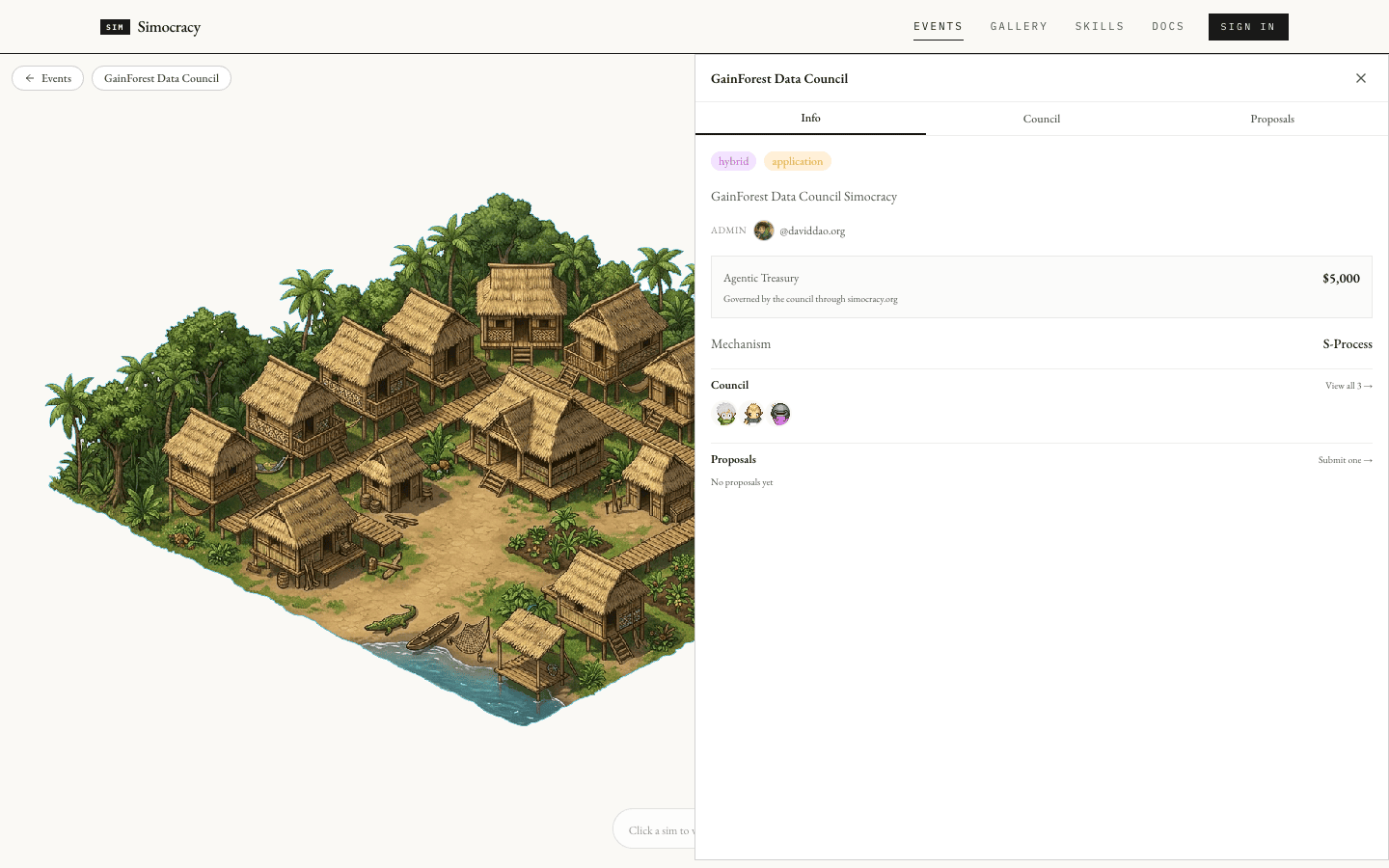This screenshot has width=1389, height=868.
Task: Click the hybrid tag
Action: [733, 161]
